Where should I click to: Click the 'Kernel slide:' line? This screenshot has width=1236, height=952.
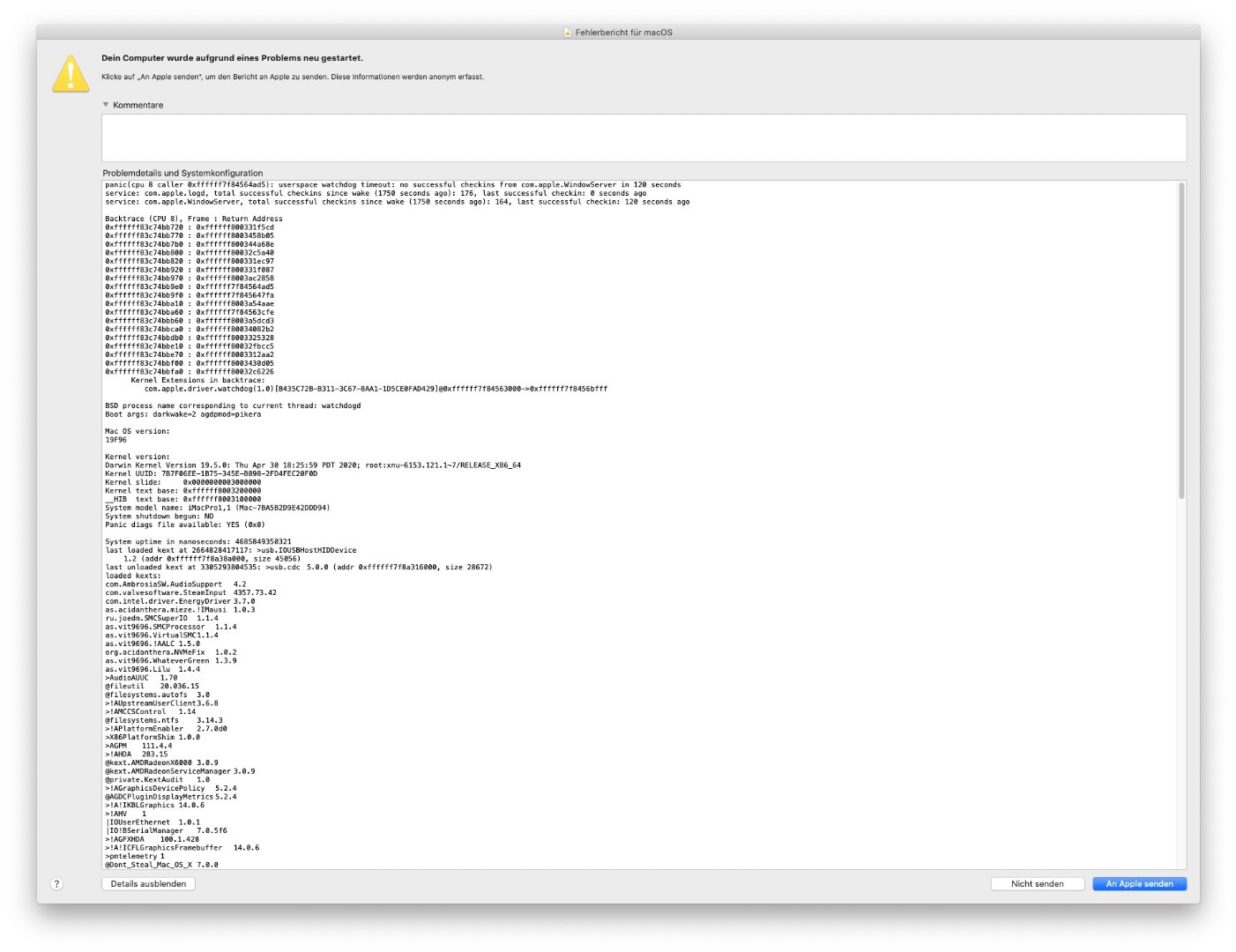pyautogui.click(x=183, y=482)
